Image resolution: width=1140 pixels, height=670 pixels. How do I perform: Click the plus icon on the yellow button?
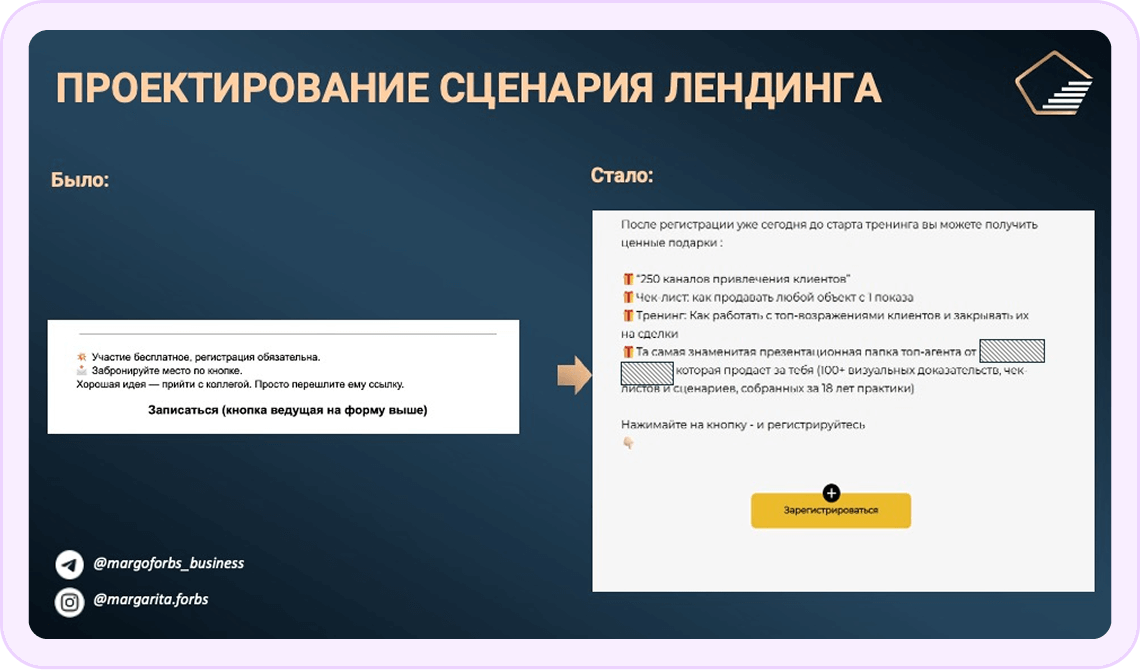[831, 491]
